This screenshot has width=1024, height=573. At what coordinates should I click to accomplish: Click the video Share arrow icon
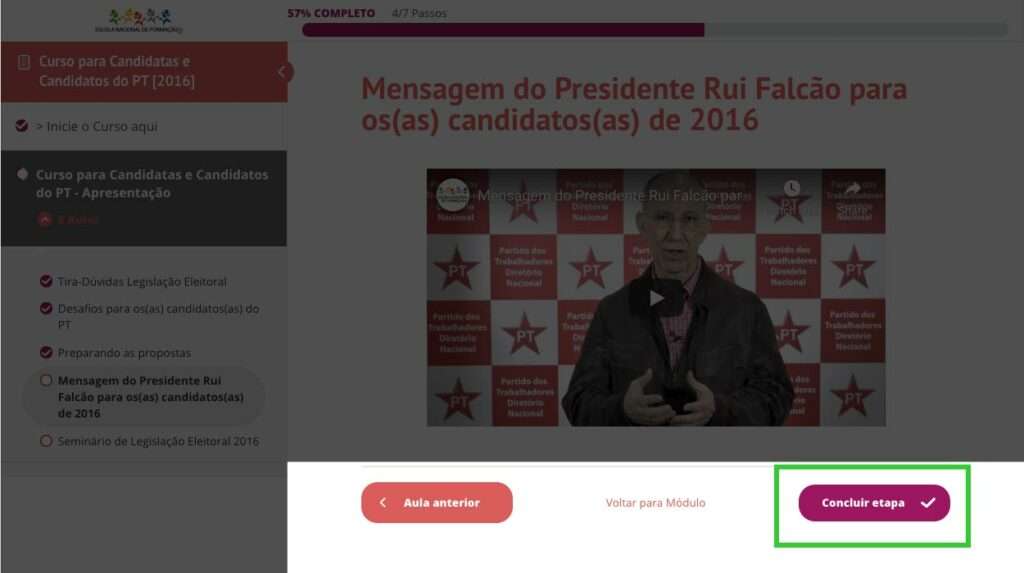(x=852, y=189)
